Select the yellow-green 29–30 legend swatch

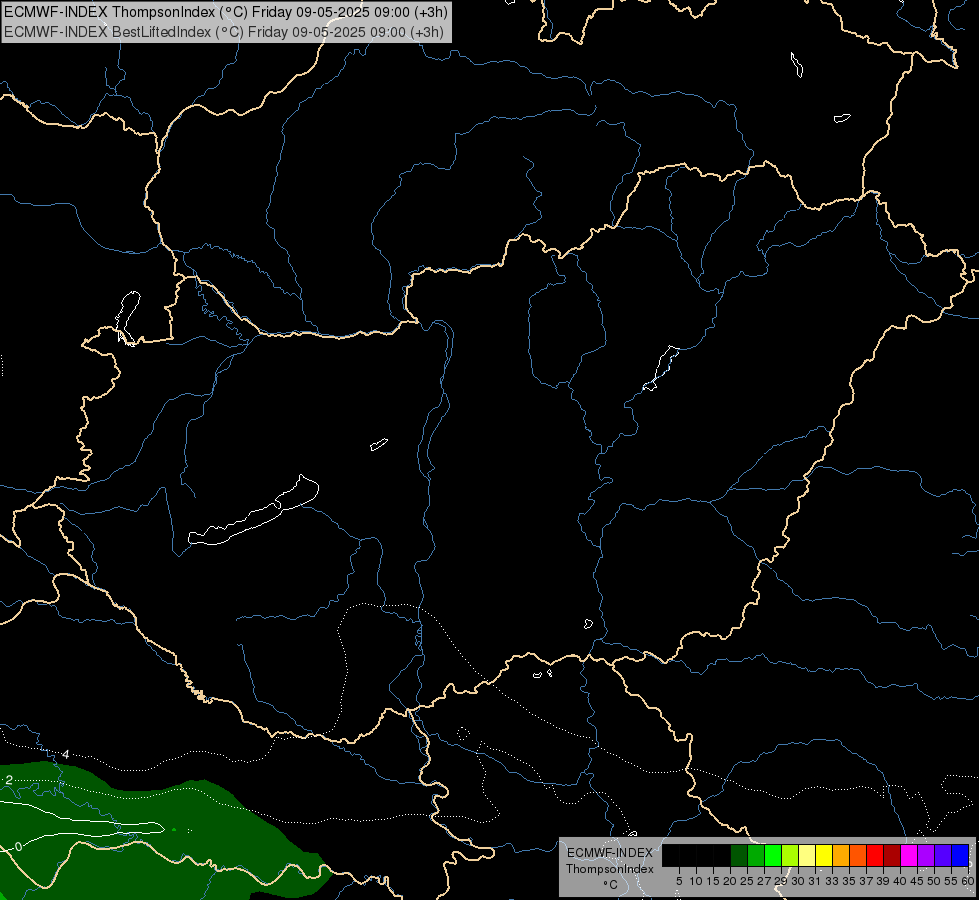point(790,855)
